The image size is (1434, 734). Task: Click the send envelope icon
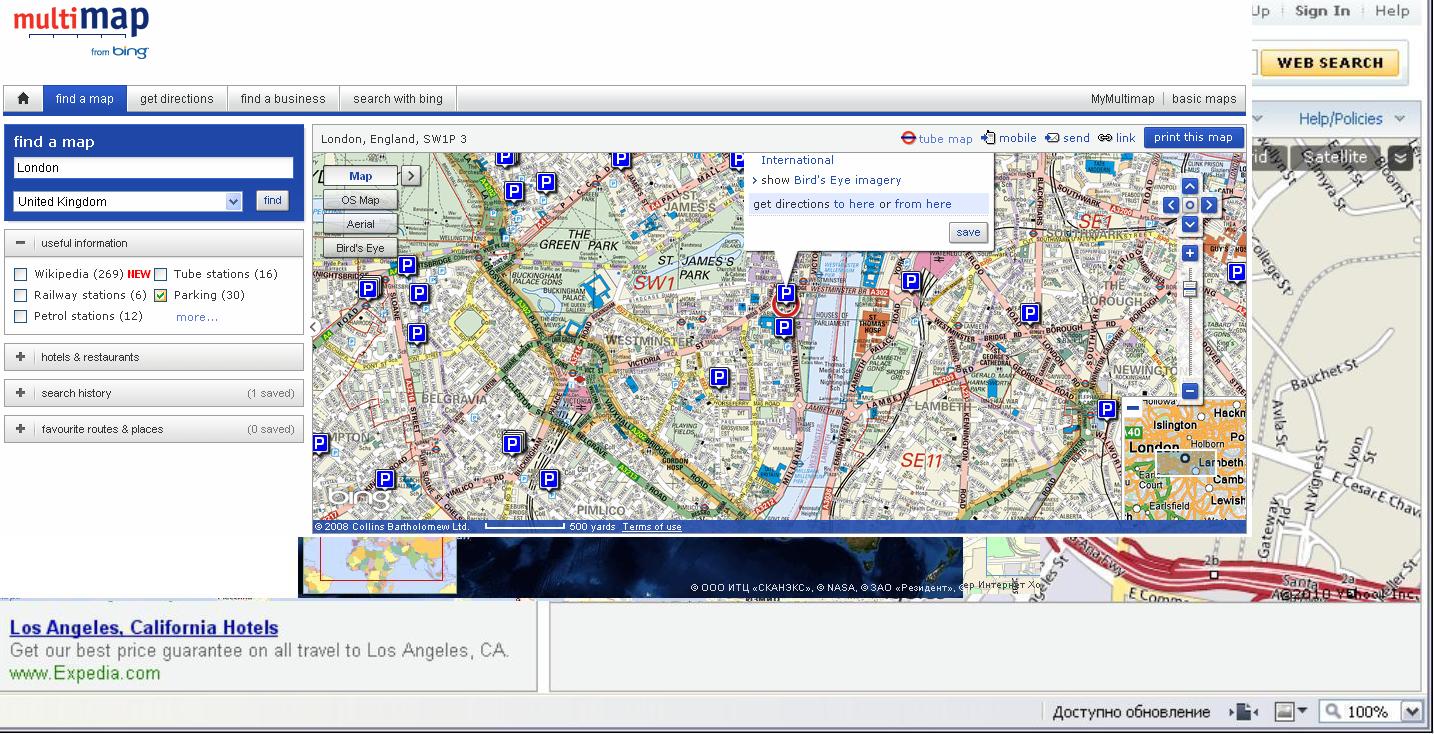click(x=1052, y=138)
